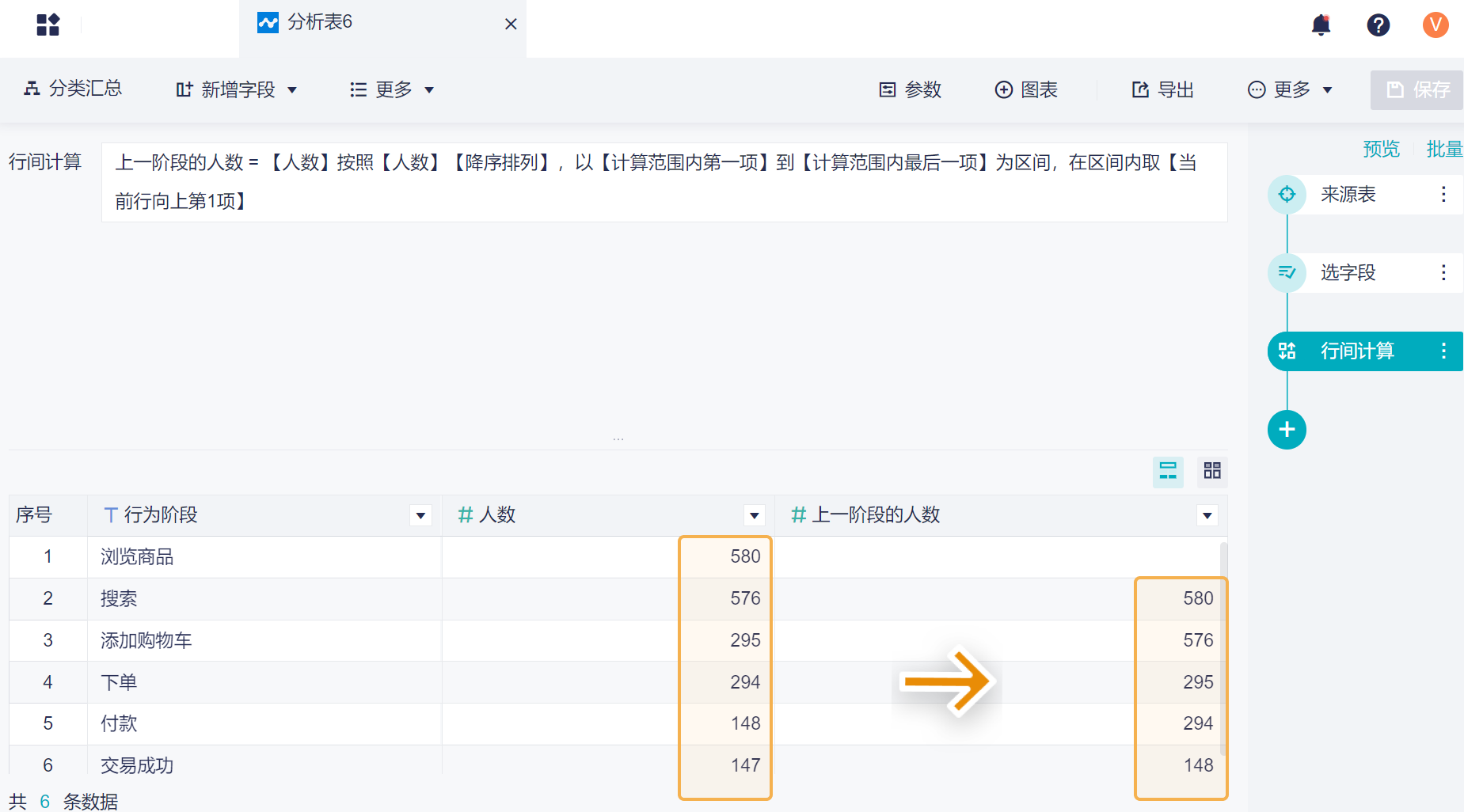This screenshot has width=1464, height=812.
Task: Click the 导出 export arrow icon
Action: tap(1140, 89)
